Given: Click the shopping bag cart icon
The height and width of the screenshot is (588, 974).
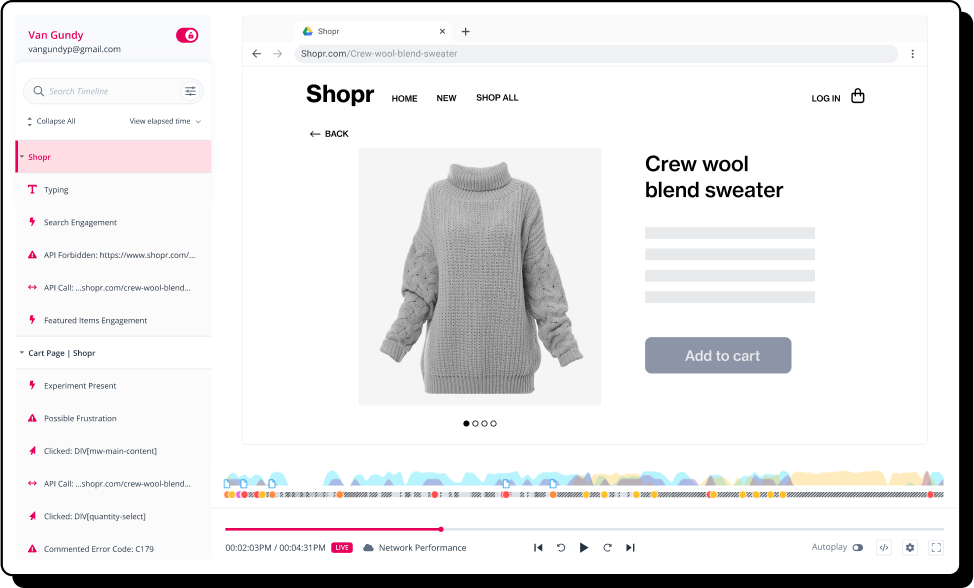Looking at the screenshot, I should pyautogui.click(x=857, y=97).
